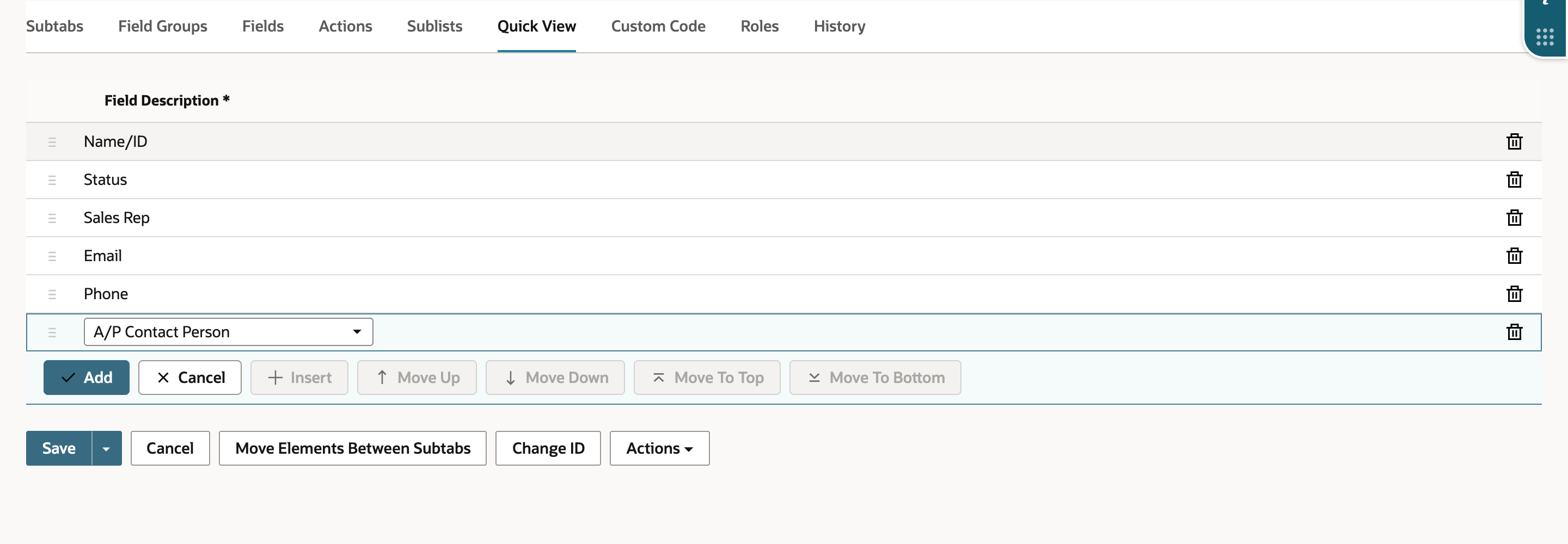Viewport: 1568px width, 544px height.
Task: Switch to the Subtabs tab
Action: click(x=55, y=26)
